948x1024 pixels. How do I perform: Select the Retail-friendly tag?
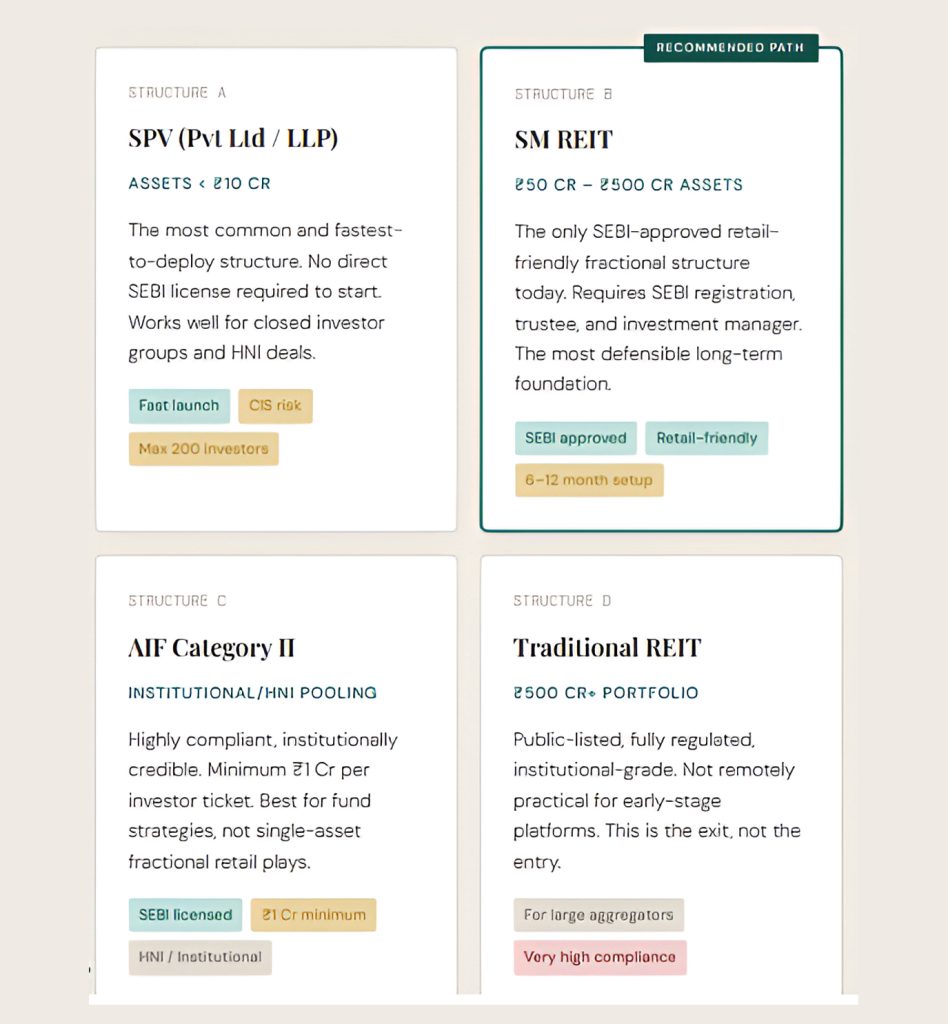pyautogui.click(x=707, y=438)
